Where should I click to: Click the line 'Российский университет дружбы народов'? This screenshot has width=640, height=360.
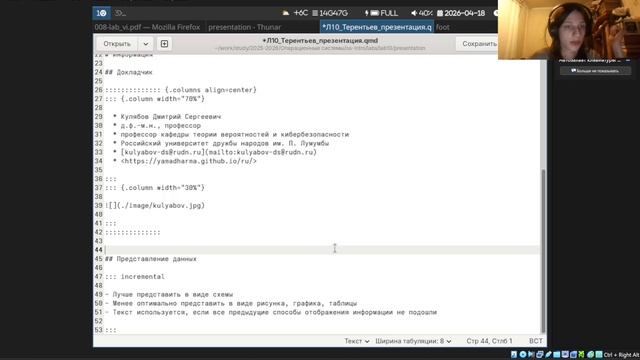pos(221,143)
